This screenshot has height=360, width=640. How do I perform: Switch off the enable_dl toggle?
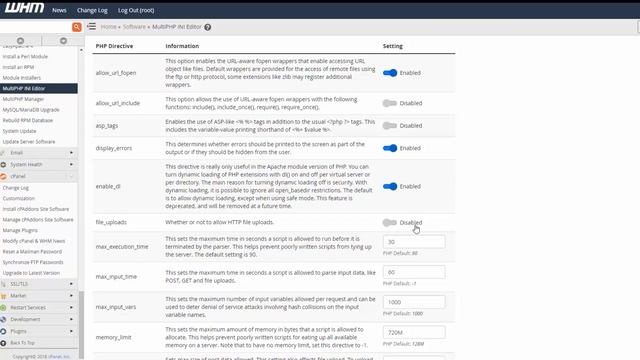(390, 186)
